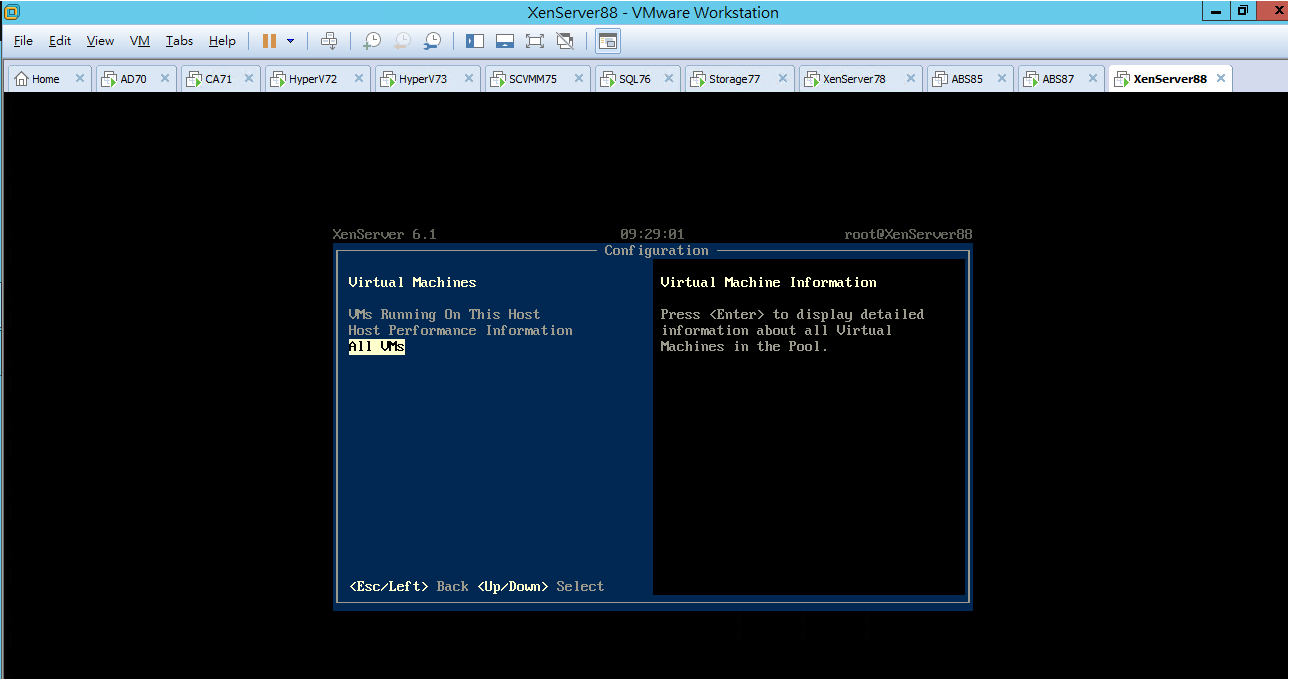Close the Home tab

coord(79,79)
